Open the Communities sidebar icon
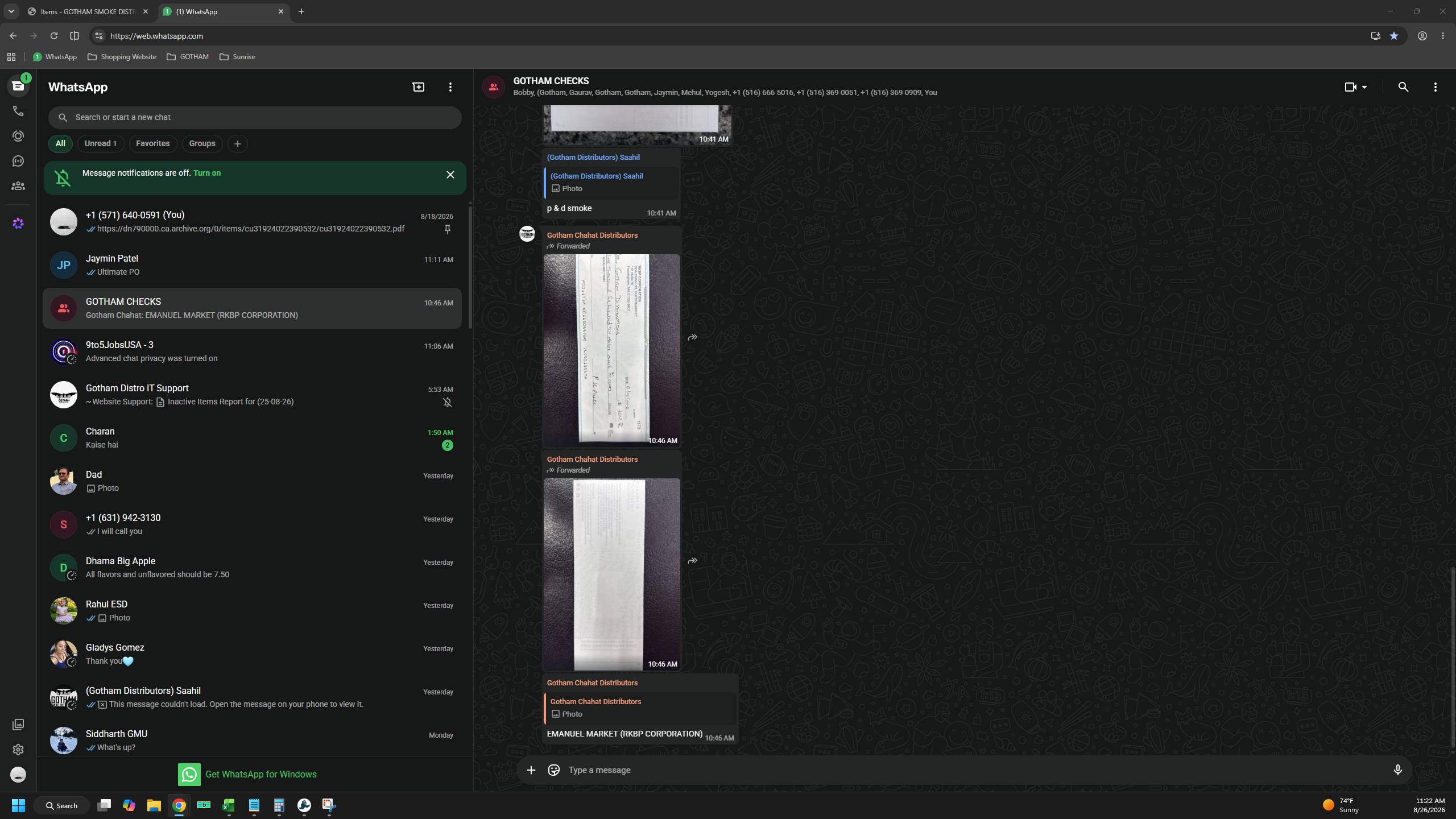 18,186
